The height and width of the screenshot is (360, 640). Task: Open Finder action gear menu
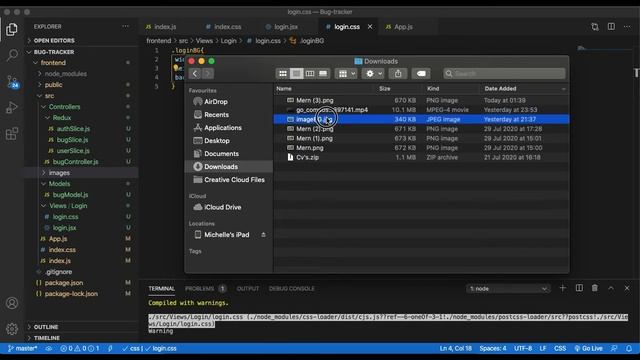click(x=373, y=73)
